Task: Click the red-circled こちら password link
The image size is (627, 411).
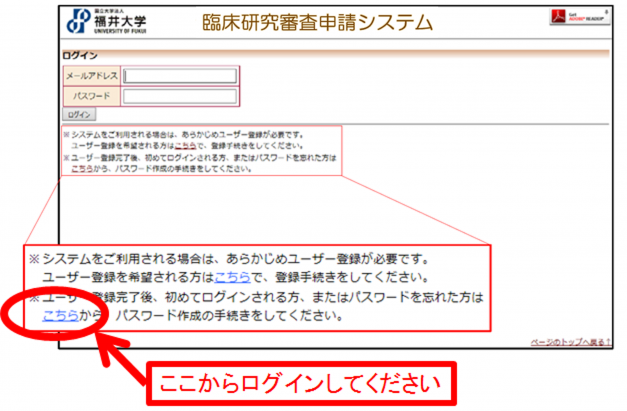Action: (x=60, y=317)
